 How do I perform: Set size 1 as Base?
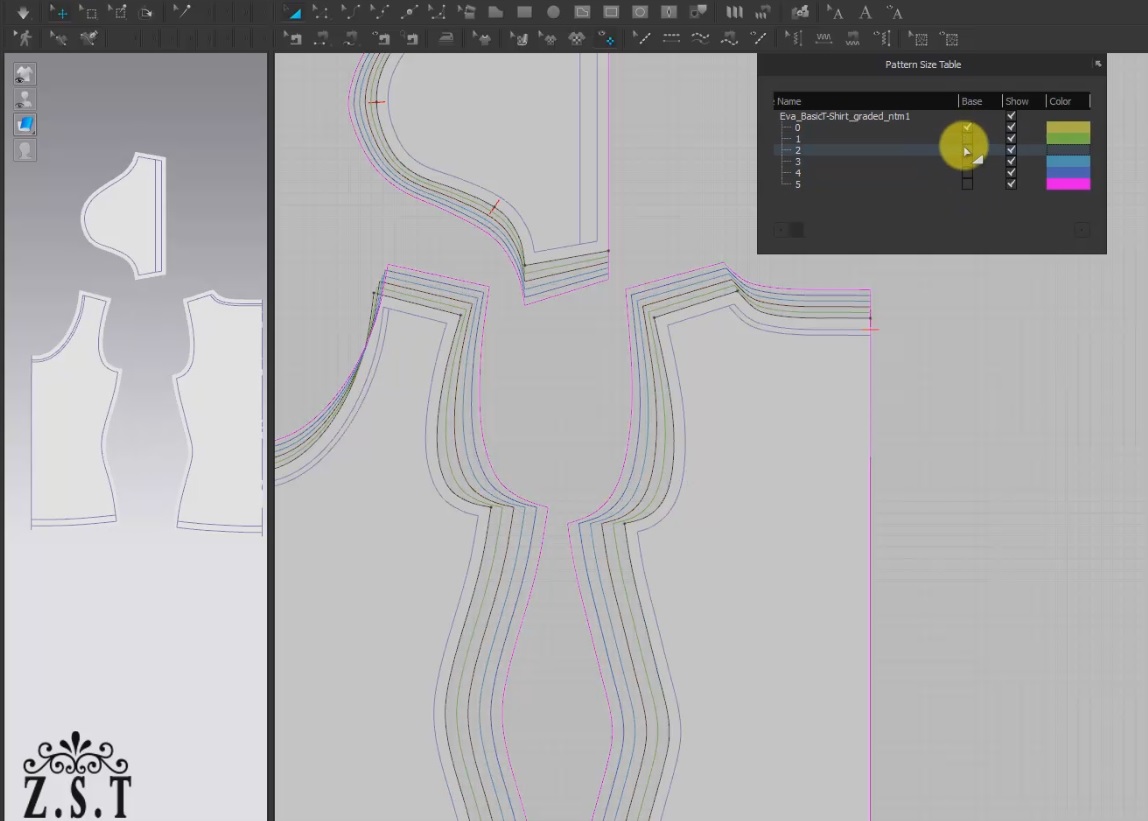tap(967, 138)
